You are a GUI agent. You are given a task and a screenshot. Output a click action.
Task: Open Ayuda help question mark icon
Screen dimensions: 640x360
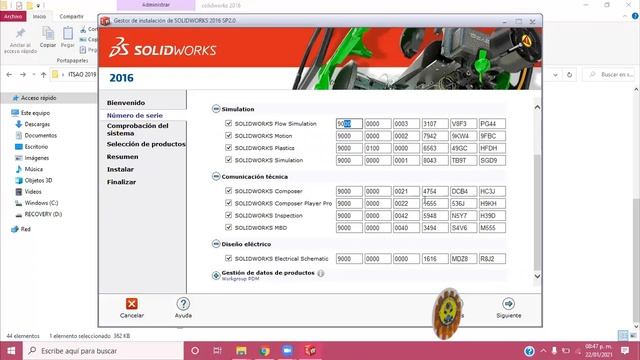click(x=183, y=304)
